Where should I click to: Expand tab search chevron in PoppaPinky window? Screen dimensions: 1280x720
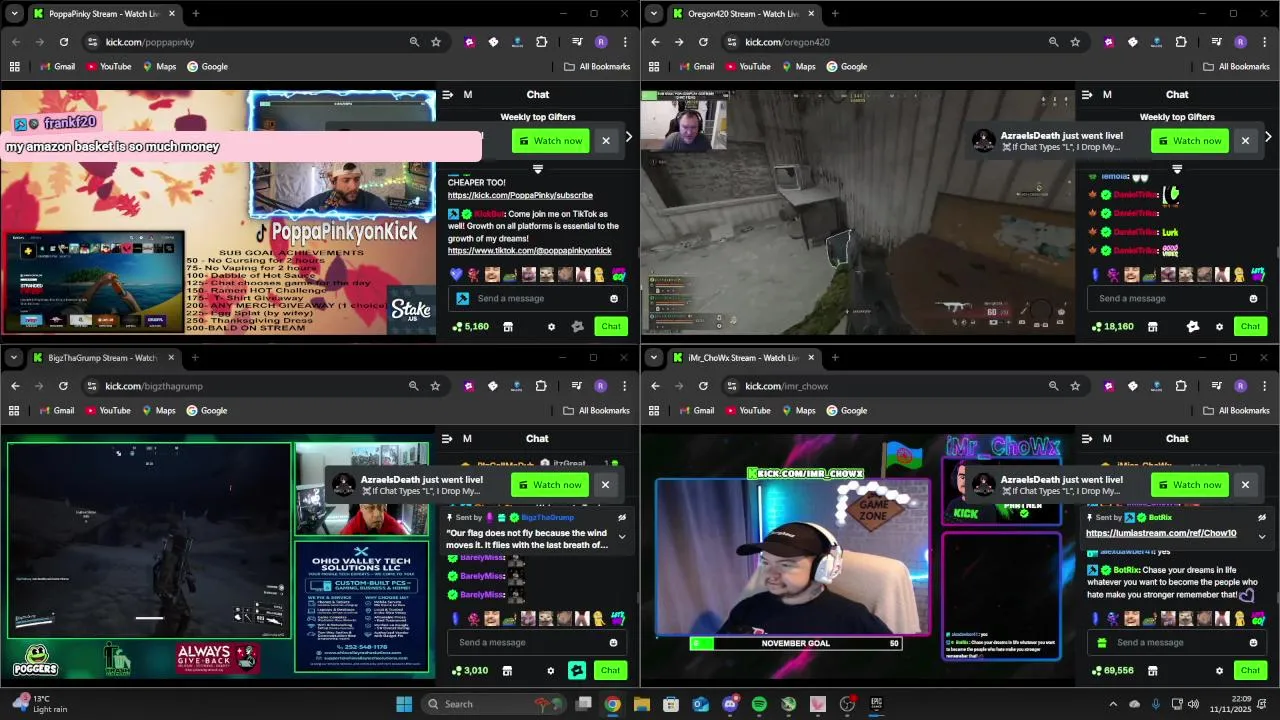click(x=14, y=13)
